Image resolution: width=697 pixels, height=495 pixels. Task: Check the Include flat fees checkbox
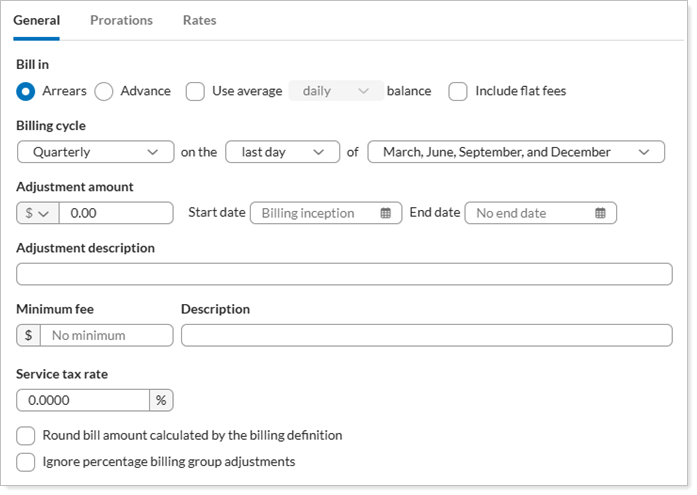458,91
